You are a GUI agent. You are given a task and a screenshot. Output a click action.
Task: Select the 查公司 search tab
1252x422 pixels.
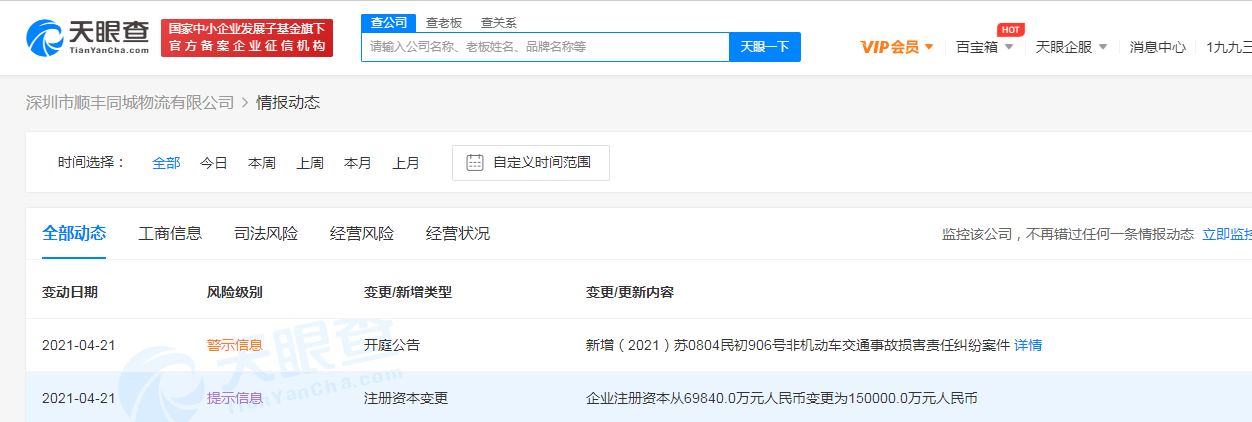(x=387, y=22)
